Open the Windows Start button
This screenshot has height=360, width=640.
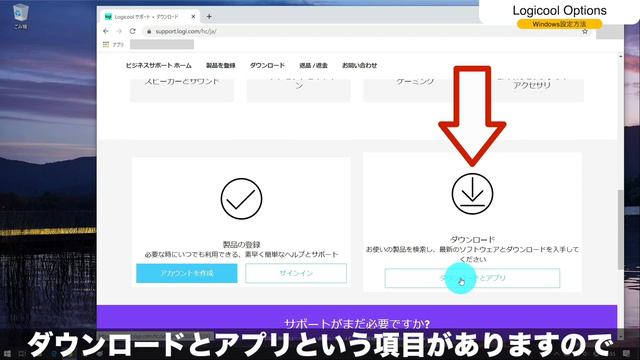[x=7, y=353]
